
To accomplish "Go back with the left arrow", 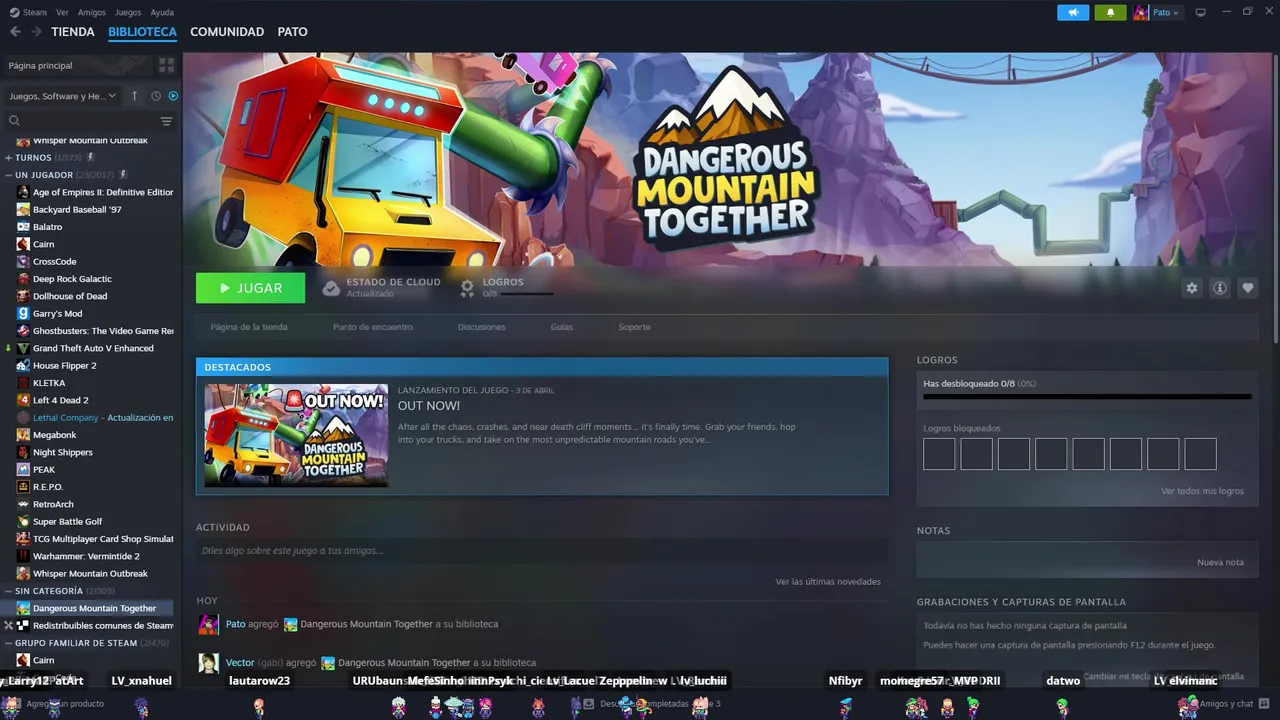I will point(15,32).
